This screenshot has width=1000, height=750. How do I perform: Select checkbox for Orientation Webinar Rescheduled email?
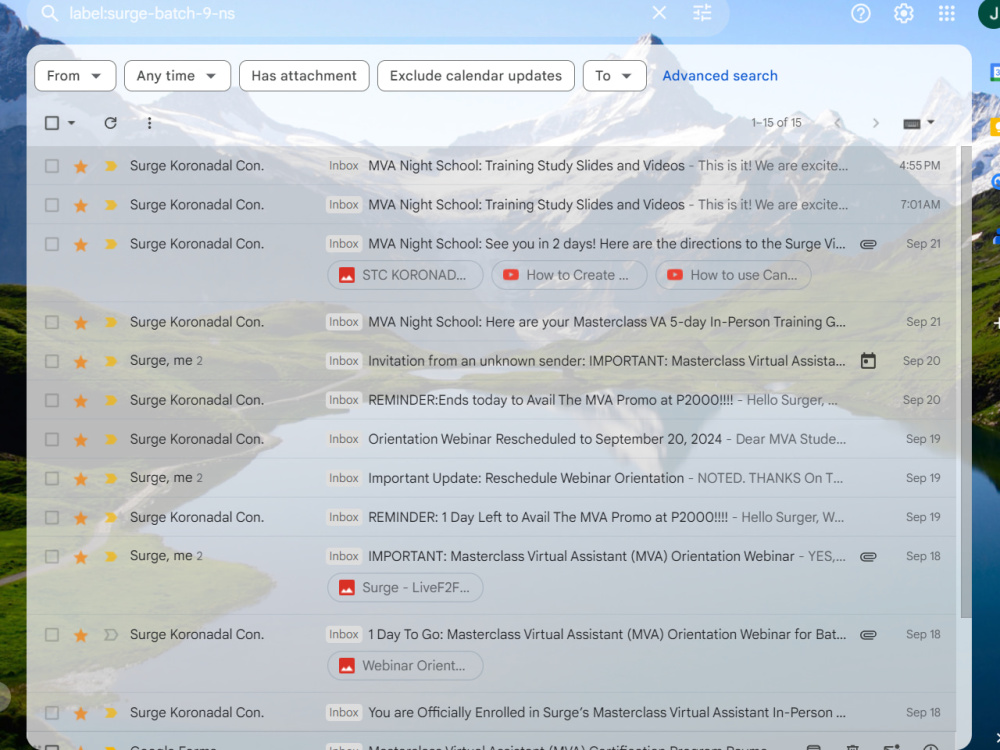tap(52, 439)
